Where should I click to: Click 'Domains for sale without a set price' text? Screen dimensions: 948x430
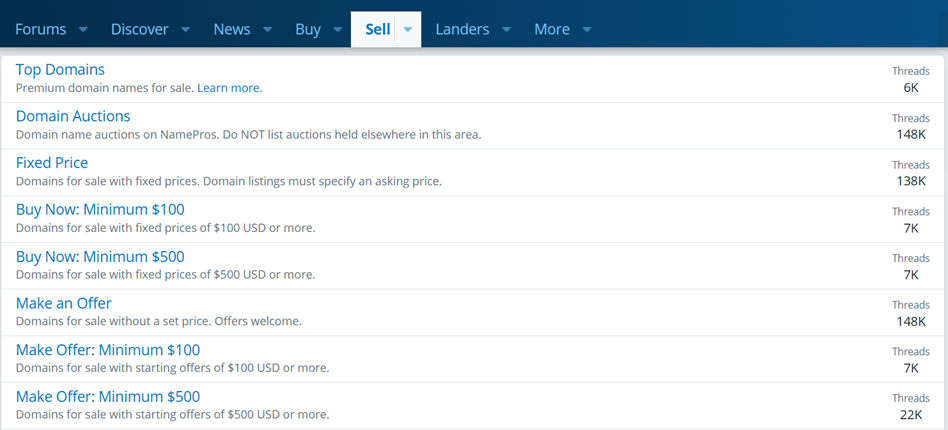click(x=112, y=321)
